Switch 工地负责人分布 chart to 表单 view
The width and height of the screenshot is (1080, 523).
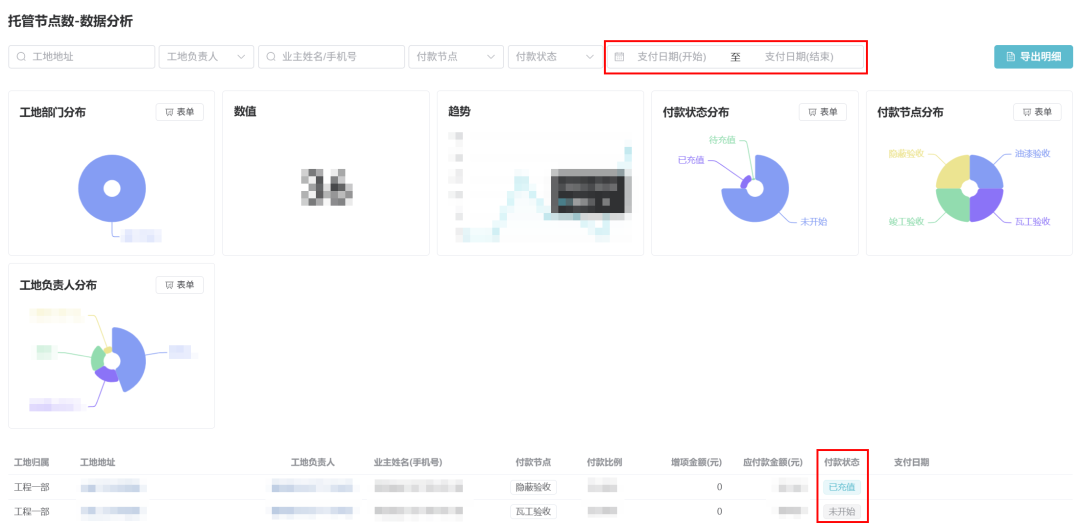(179, 285)
